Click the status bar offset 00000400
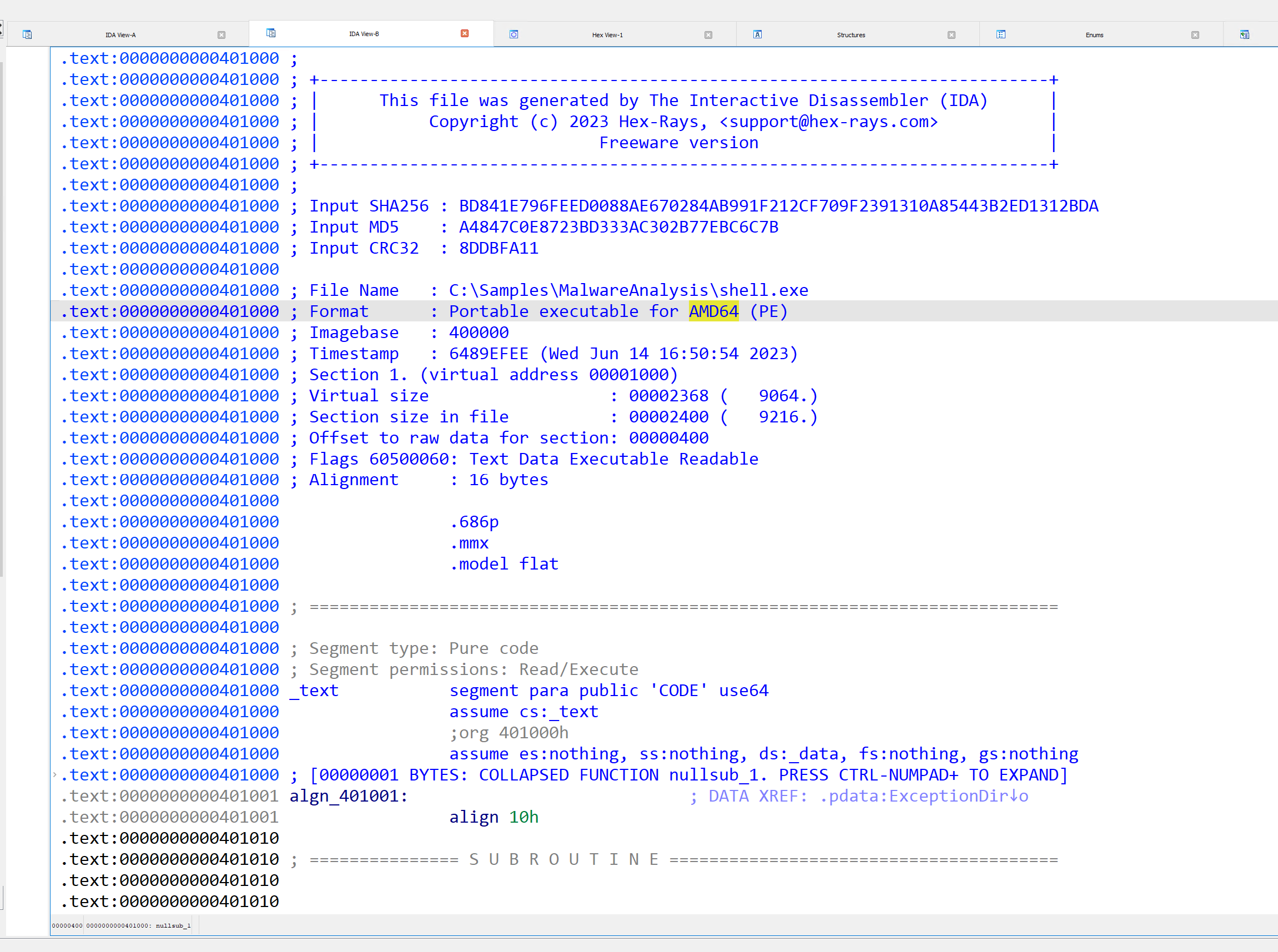The width and height of the screenshot is (1278, 952). tap(67, 925)
